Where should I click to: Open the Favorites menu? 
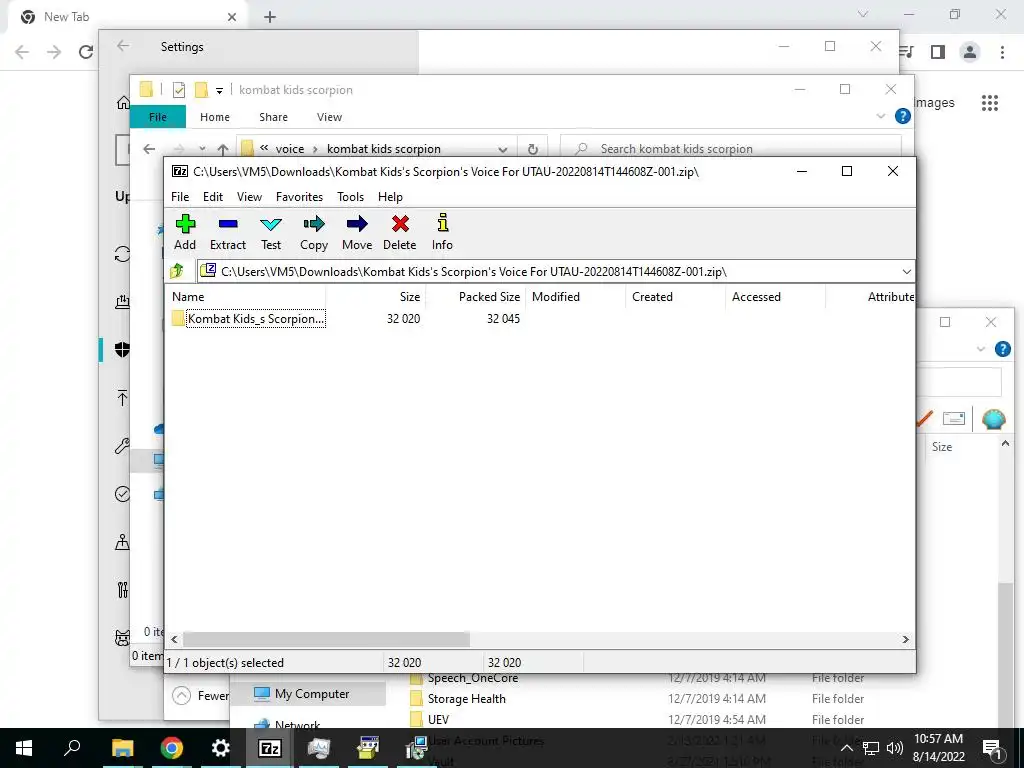(x=299, y=197)
